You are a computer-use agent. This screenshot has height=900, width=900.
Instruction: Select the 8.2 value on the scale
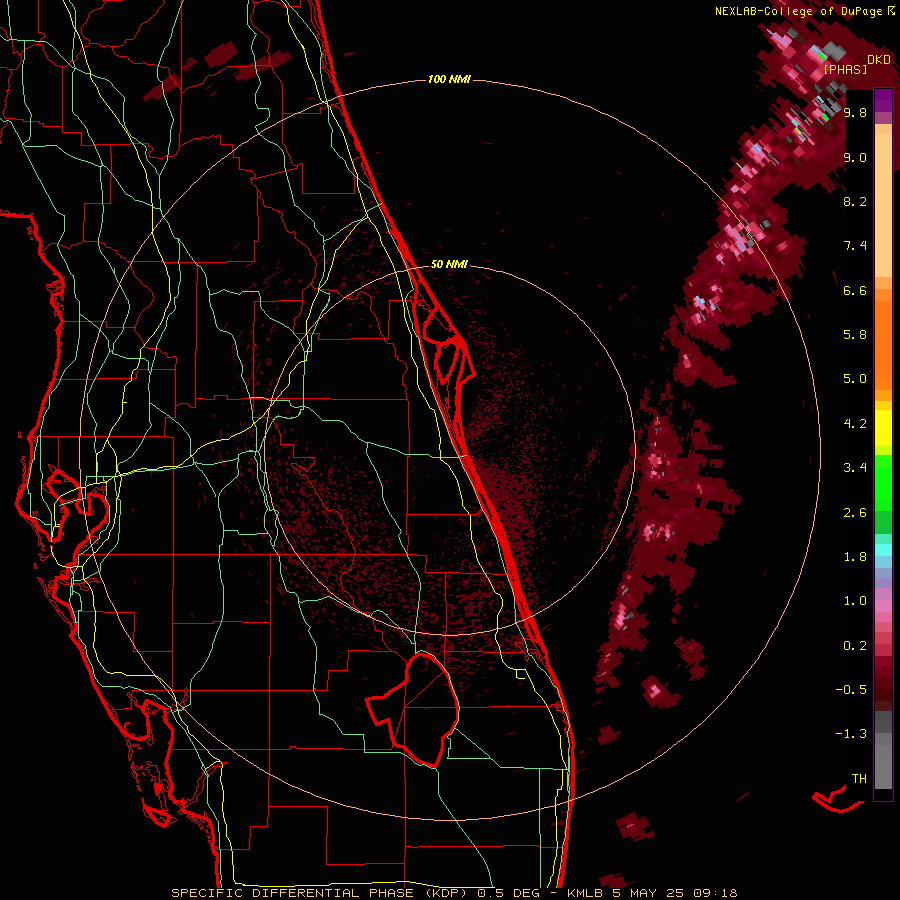855,201
